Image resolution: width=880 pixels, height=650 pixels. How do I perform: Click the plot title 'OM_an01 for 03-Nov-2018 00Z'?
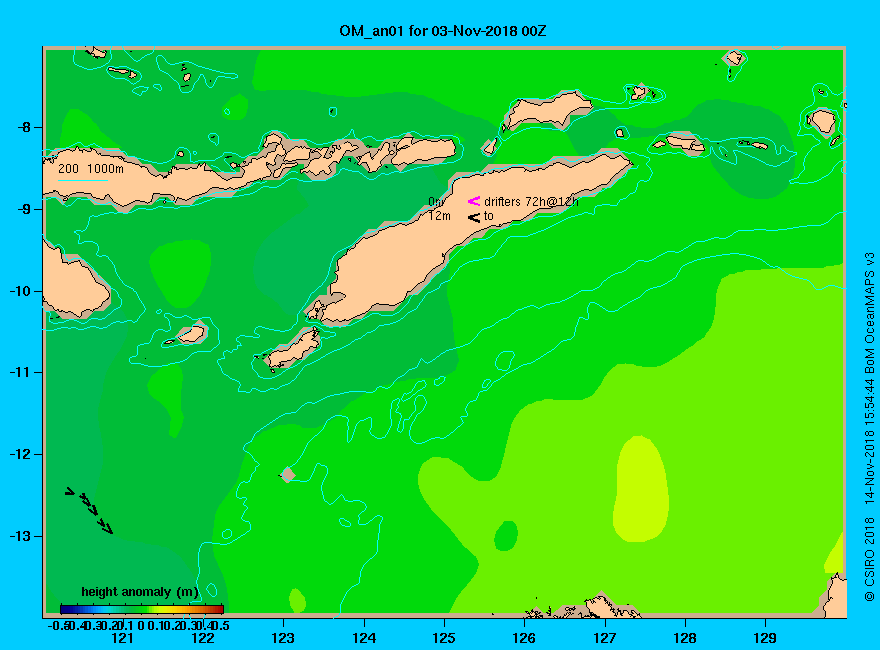pos(442,31)
